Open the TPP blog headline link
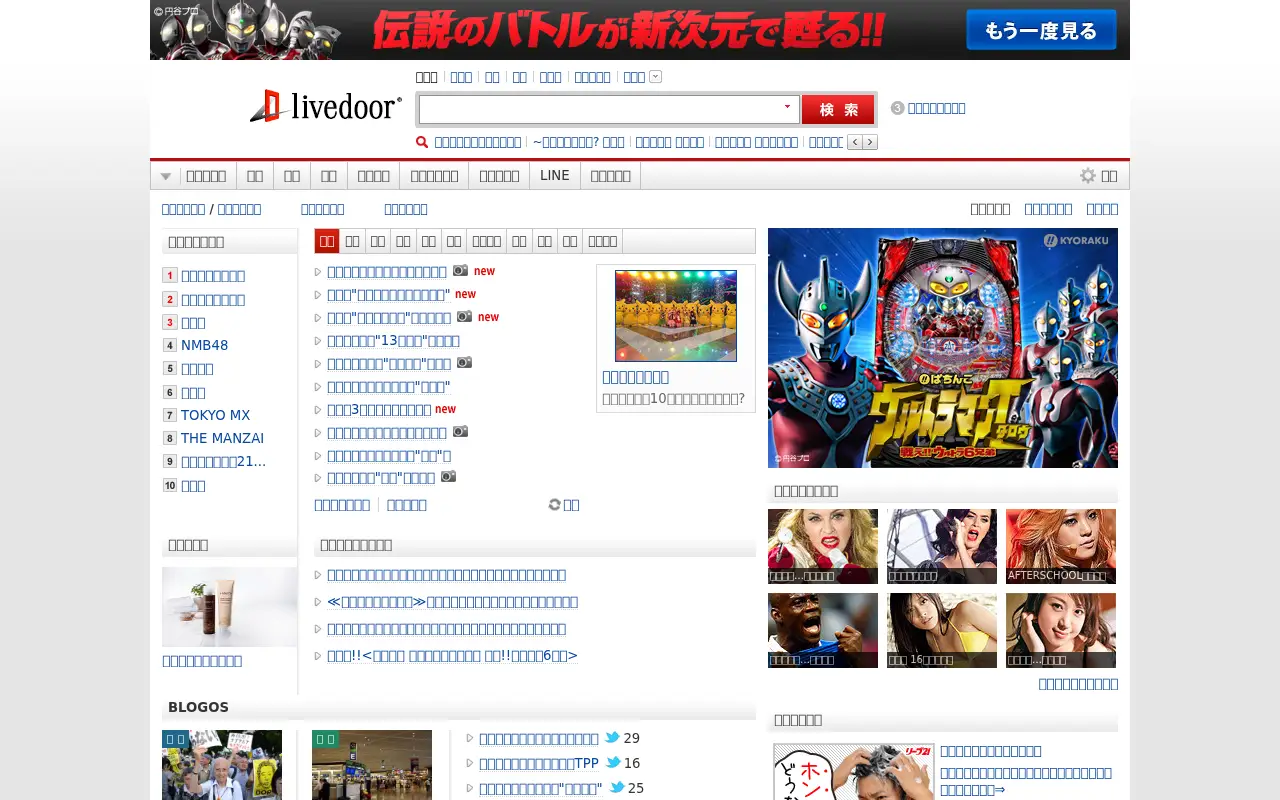Image resolution: width=1280 pixels, height=800 pixels. pyautogui.click(x=538, y=763)
